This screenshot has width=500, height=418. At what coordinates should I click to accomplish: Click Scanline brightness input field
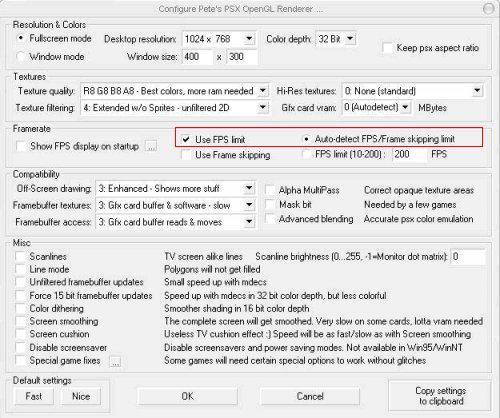pyautogui.click(x=467, y=257)
